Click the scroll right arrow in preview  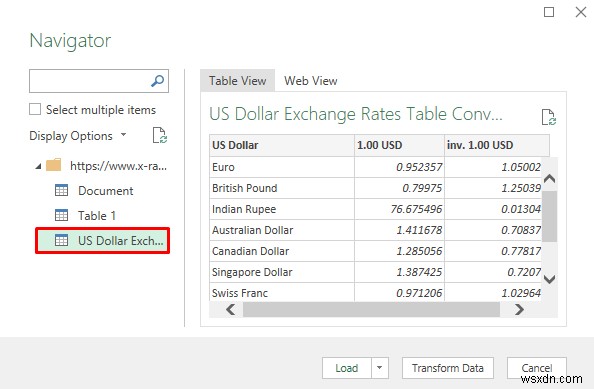[519, 310]
